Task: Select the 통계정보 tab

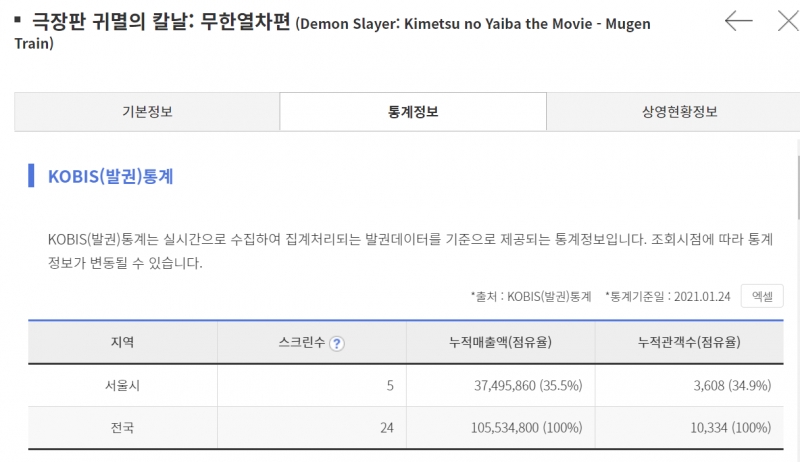Action: pyautogui.click(x=413, y=112)
